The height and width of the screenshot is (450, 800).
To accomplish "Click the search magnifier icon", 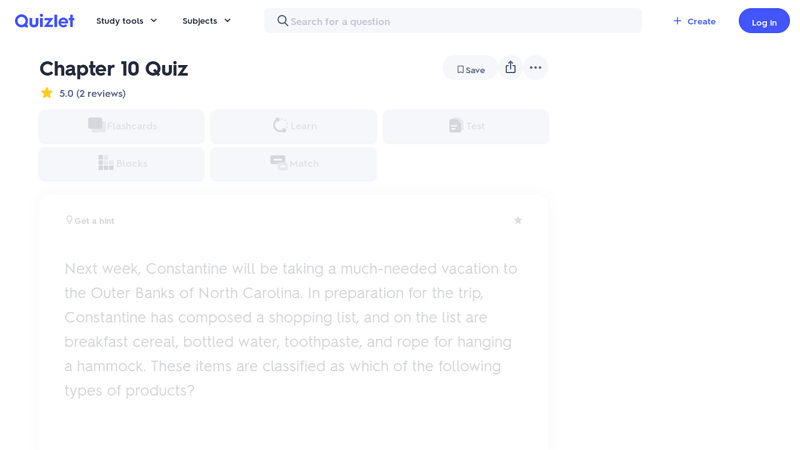I will point(282,21).
